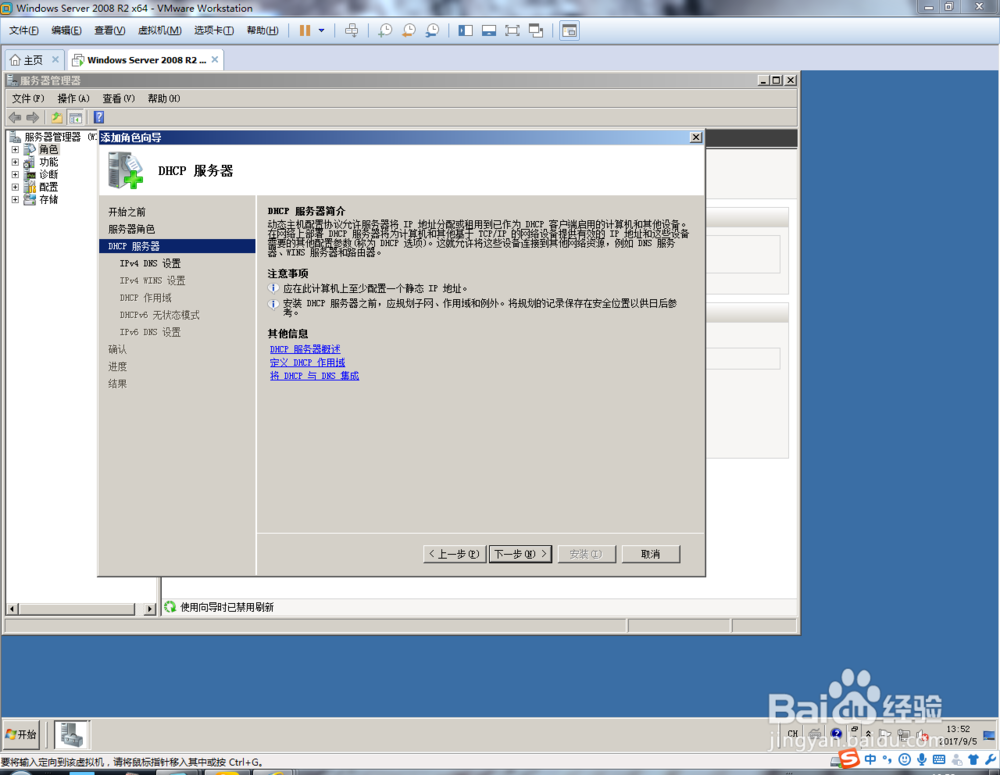Open VMware 帮助(H) menu
Viewport: 1000px width, 775px height.
(263, 31)
